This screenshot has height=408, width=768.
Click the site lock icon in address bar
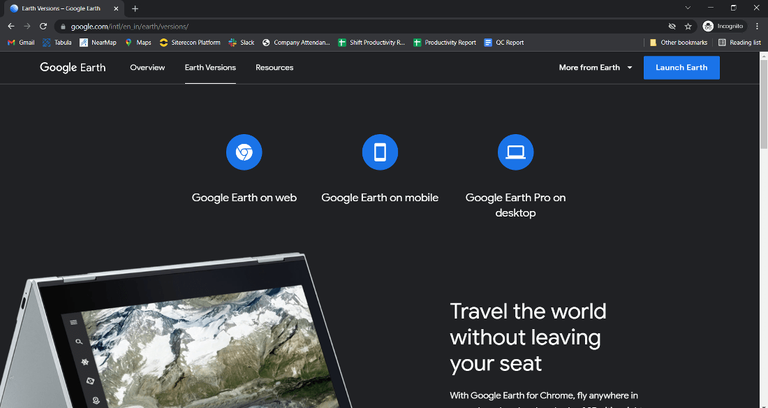63,26
